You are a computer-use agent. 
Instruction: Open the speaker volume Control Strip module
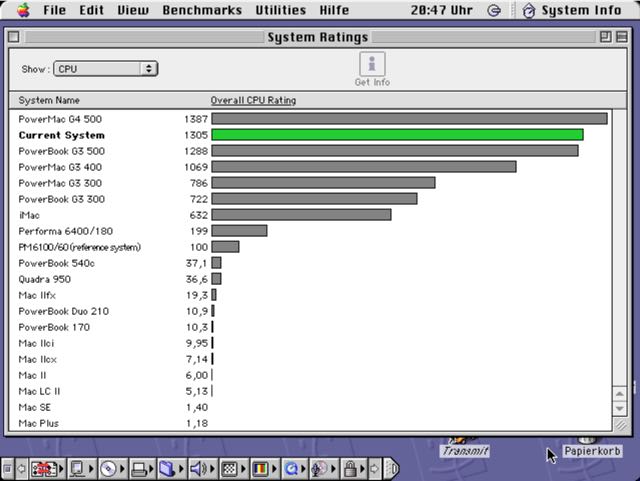pyautogui.click(x=202, y=469)
